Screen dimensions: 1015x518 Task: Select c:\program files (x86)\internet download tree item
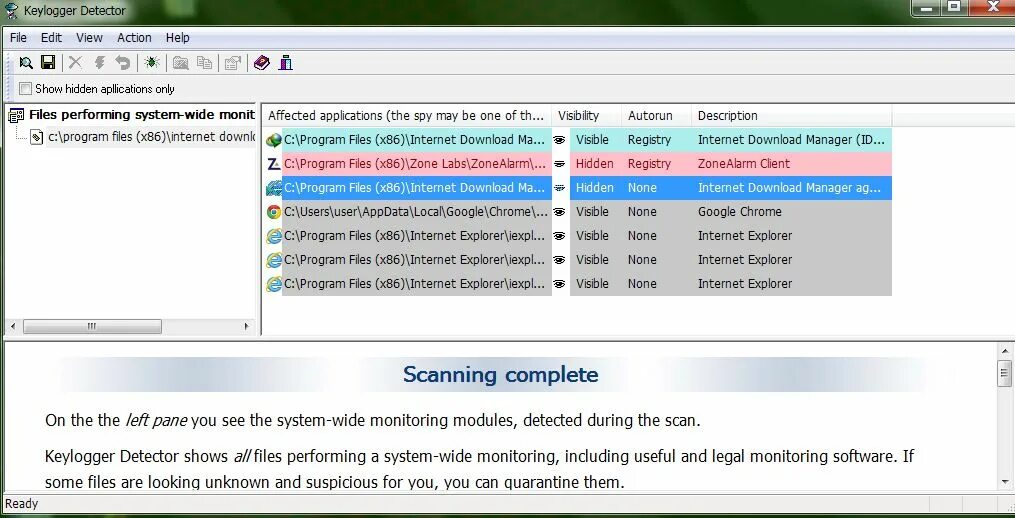coord(151,137)
